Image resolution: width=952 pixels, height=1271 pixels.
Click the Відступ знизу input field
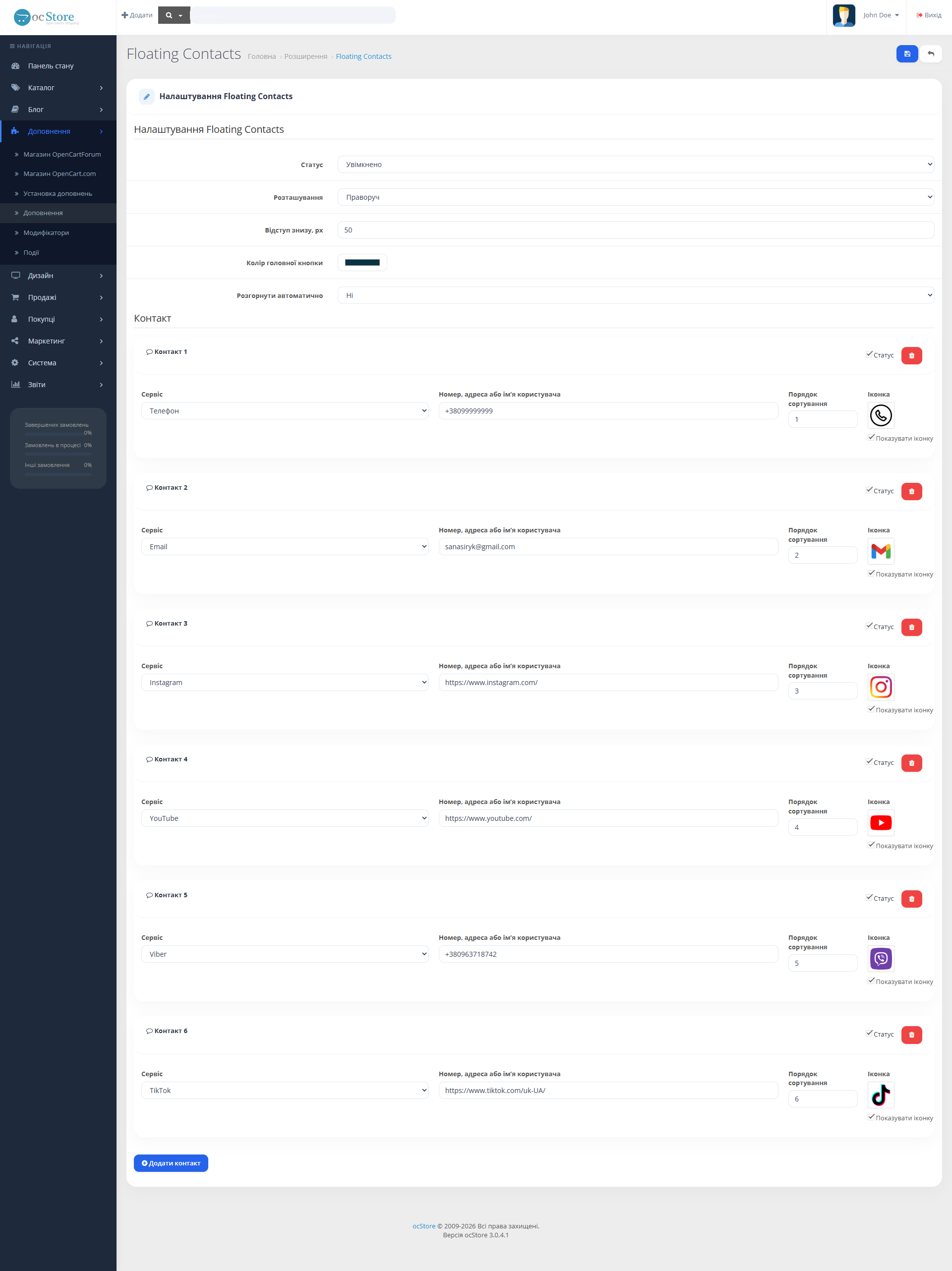[635, 230]
